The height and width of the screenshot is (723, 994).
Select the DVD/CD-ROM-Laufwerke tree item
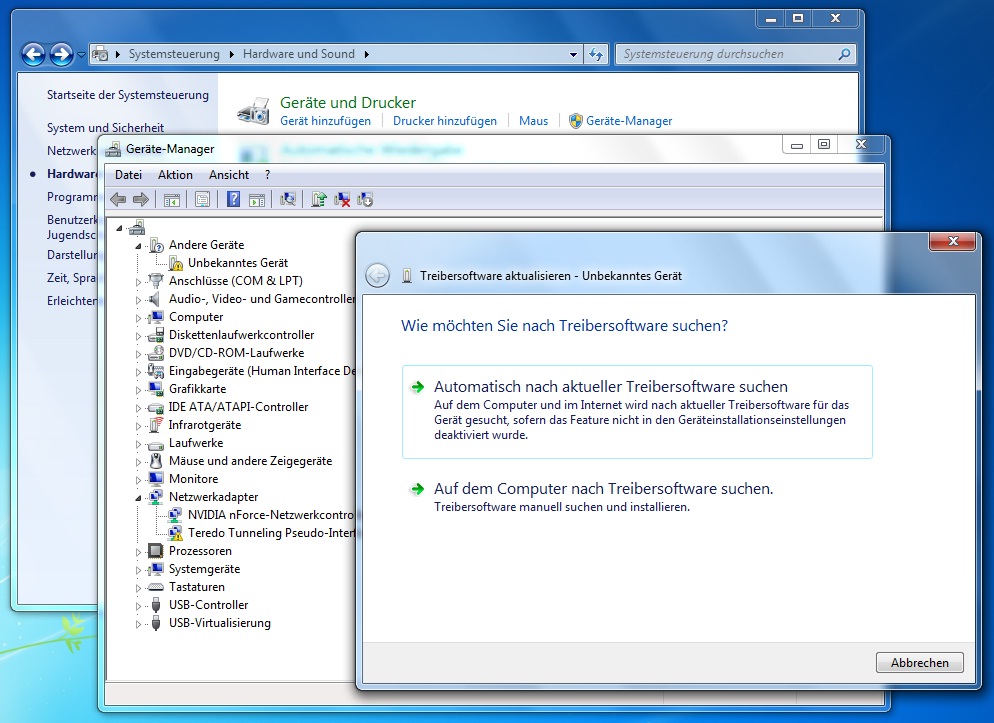[236, 353]
